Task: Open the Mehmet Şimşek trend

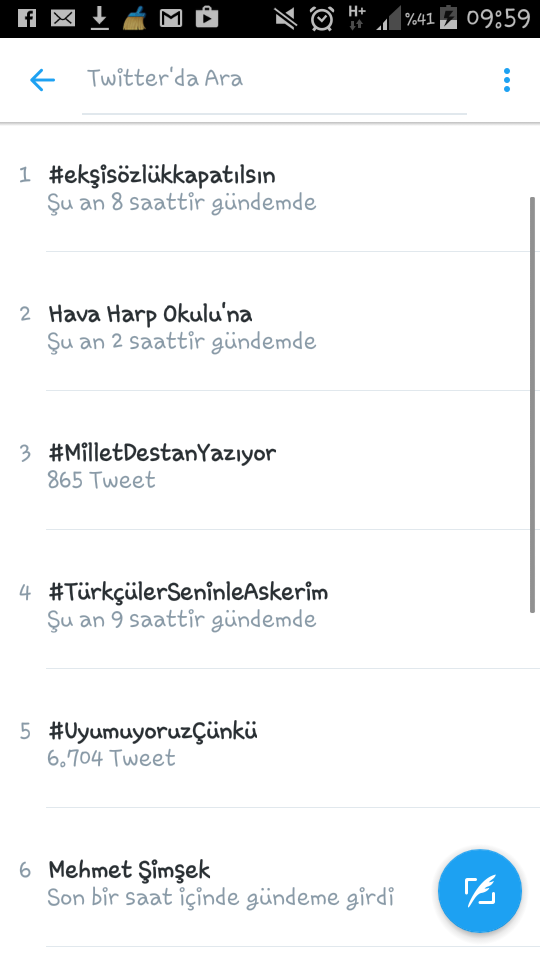Action: coord(270,883)
